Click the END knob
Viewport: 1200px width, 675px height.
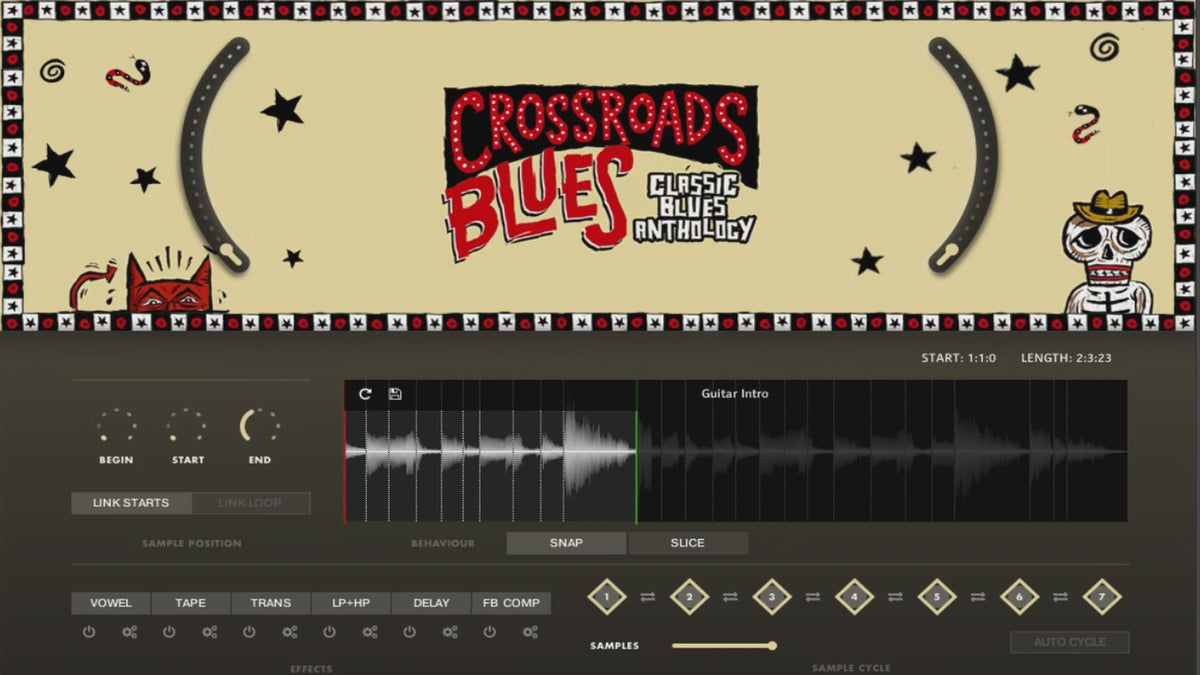click(259, 427)
